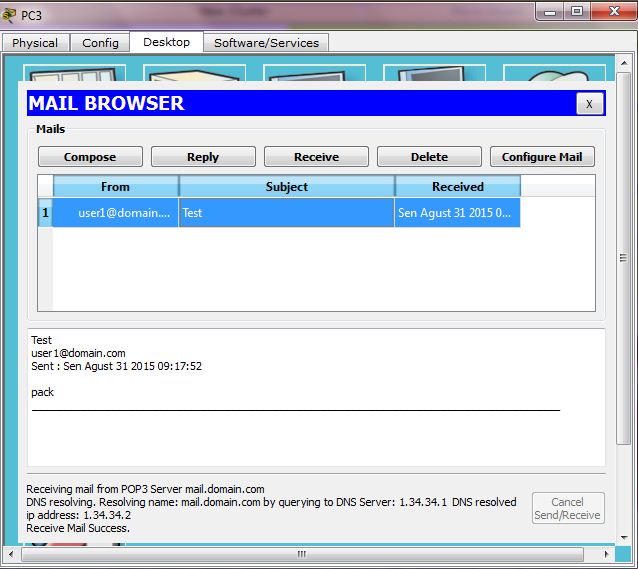Click the 'Receive Mail Success.' status text
Image resolution: width=638 pixels, height=569 pixels.
pos(78,528)
